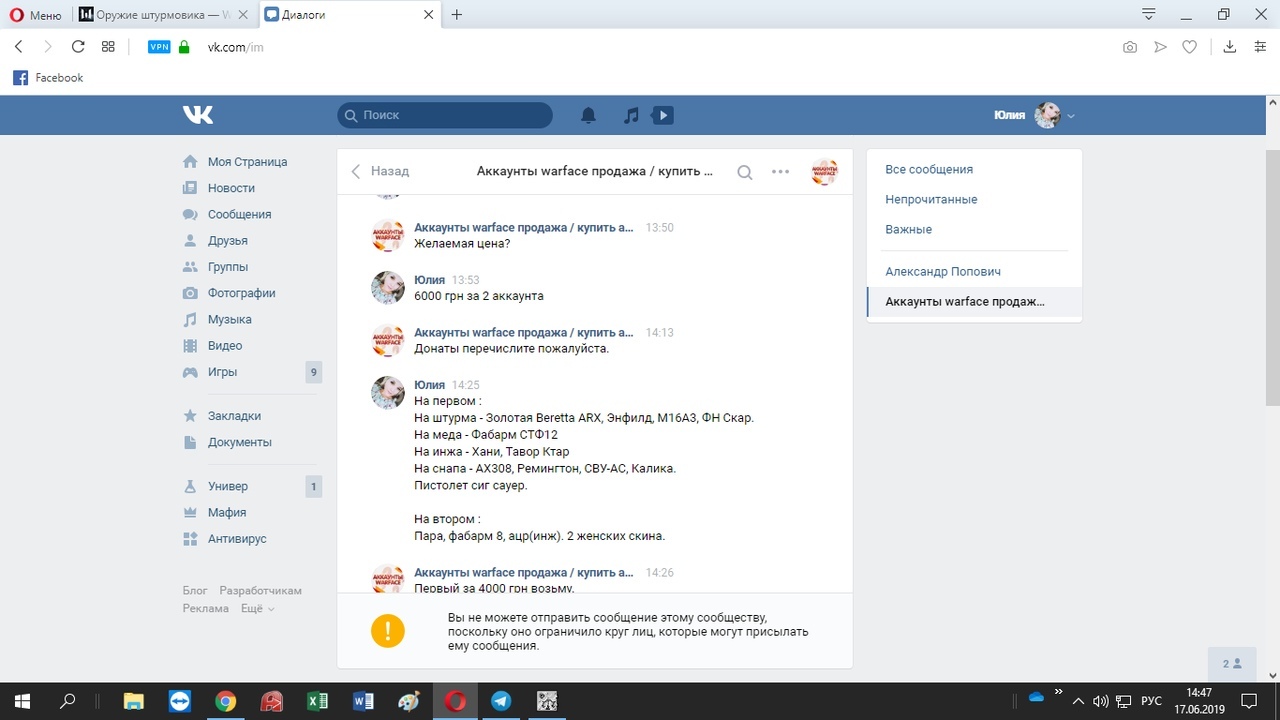Open the Opera Меню button
Viewport: 1280px width, 720px height.
(36, 15)
